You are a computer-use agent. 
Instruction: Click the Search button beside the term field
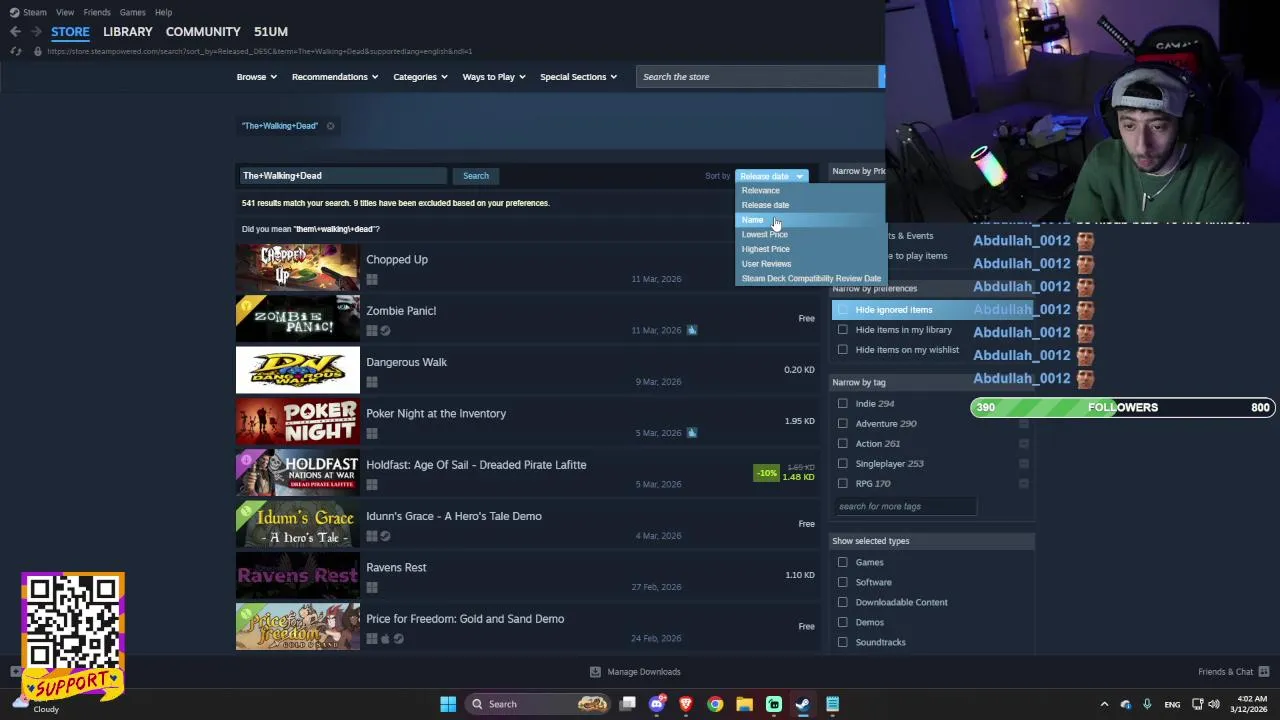coord(476,176)
